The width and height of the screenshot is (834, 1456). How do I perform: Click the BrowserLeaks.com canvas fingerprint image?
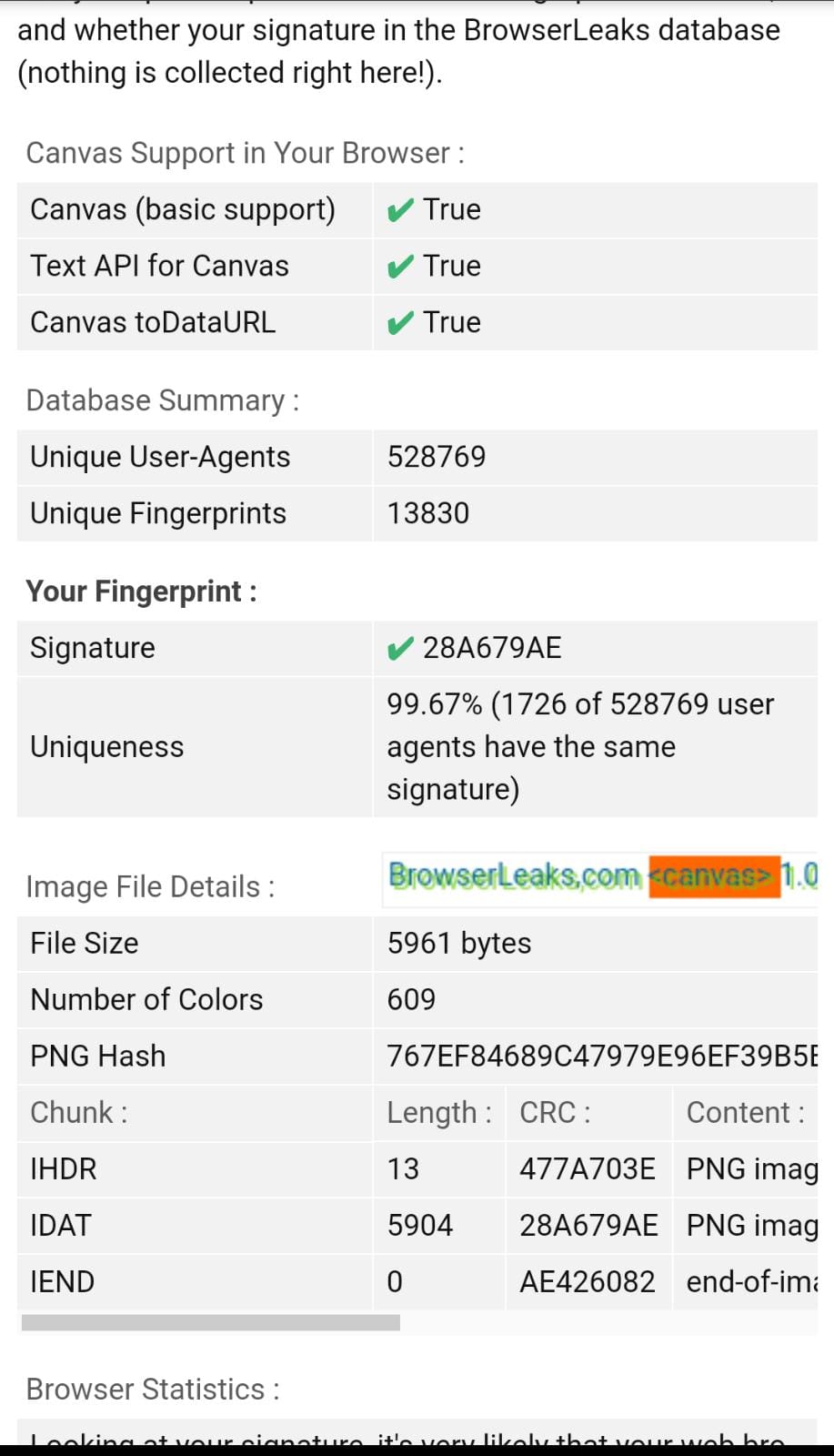602,876
